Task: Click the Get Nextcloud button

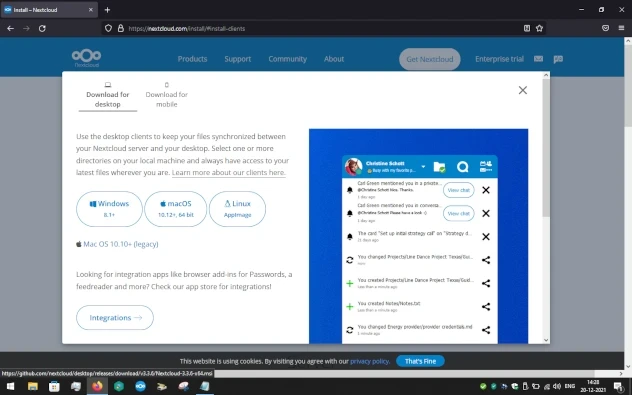Action: tap(430, 59)
